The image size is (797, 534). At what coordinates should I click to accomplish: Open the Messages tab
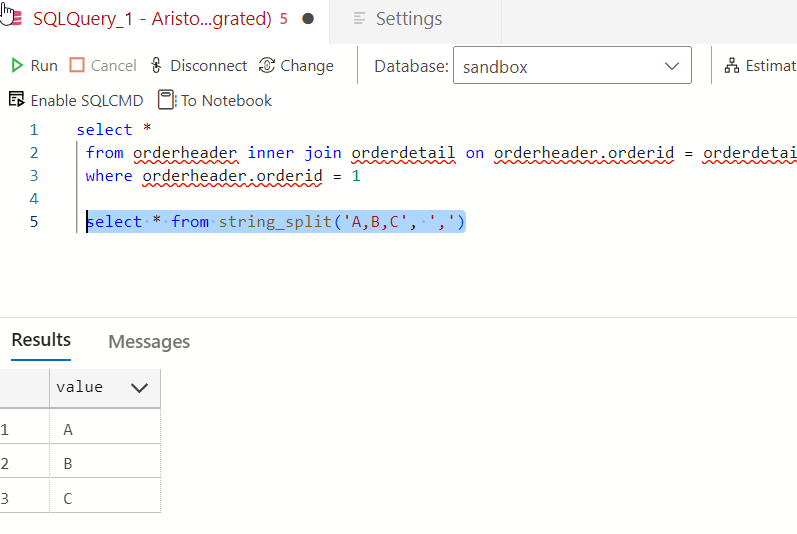pyautogui.click(x=149, y=342)
